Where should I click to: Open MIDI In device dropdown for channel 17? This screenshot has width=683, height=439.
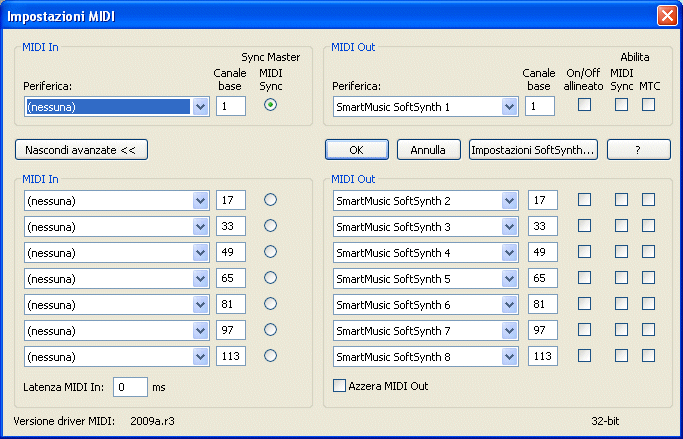pos(117,201)
